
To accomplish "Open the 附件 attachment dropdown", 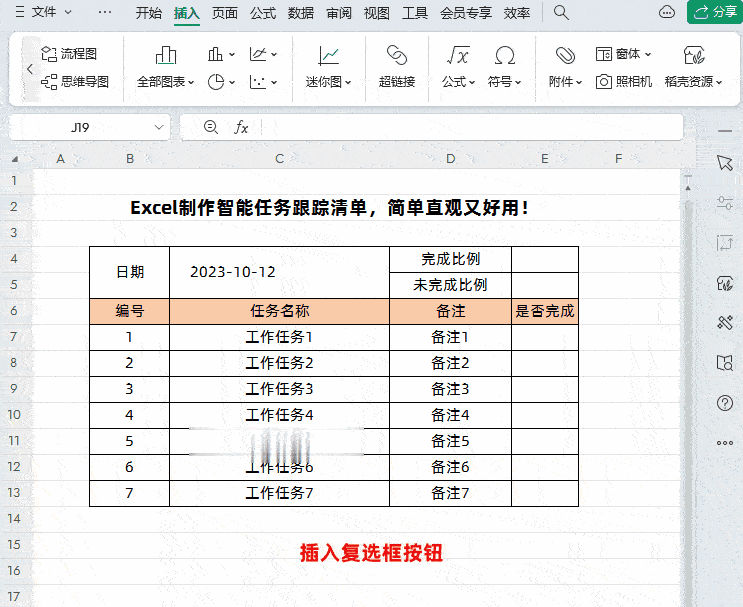I will click(565, 68).
